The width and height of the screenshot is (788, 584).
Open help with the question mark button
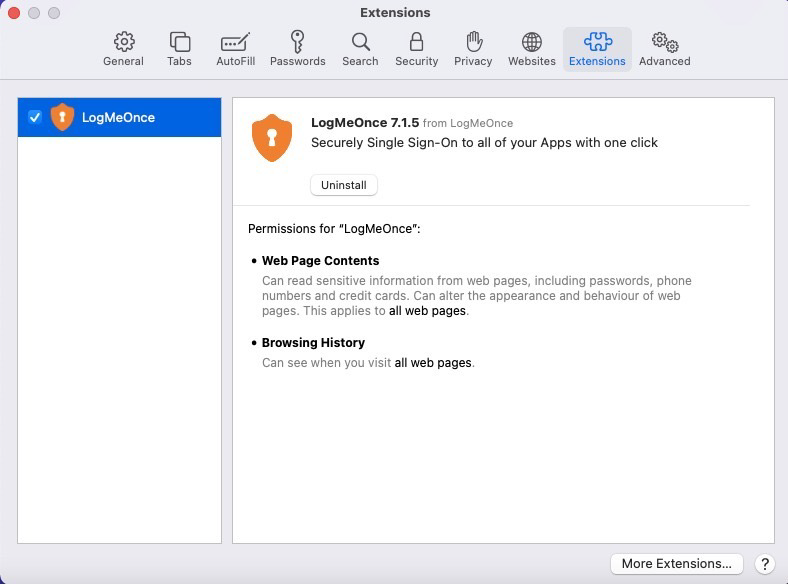764,564
